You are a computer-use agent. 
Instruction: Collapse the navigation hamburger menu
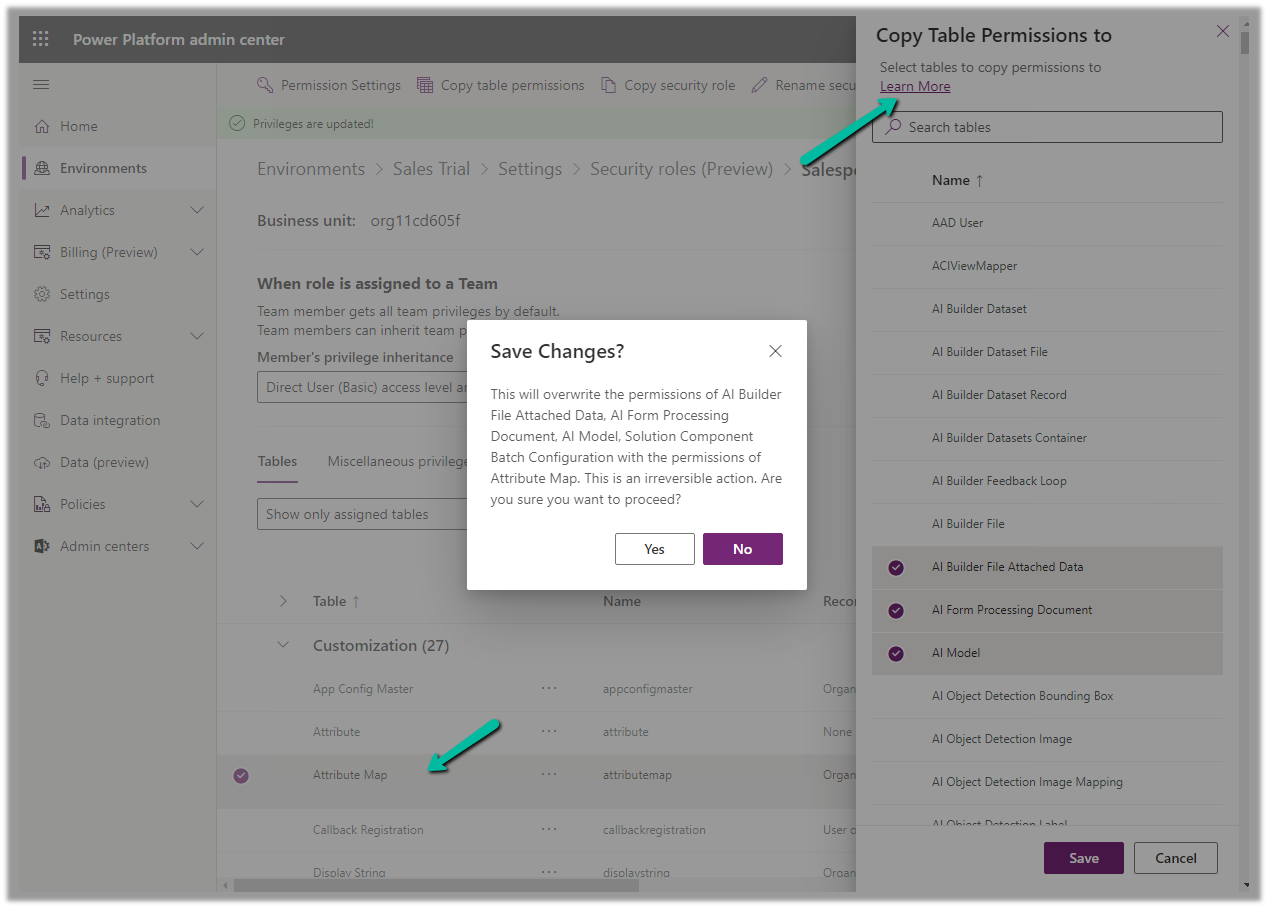click(x=41, y=85)
